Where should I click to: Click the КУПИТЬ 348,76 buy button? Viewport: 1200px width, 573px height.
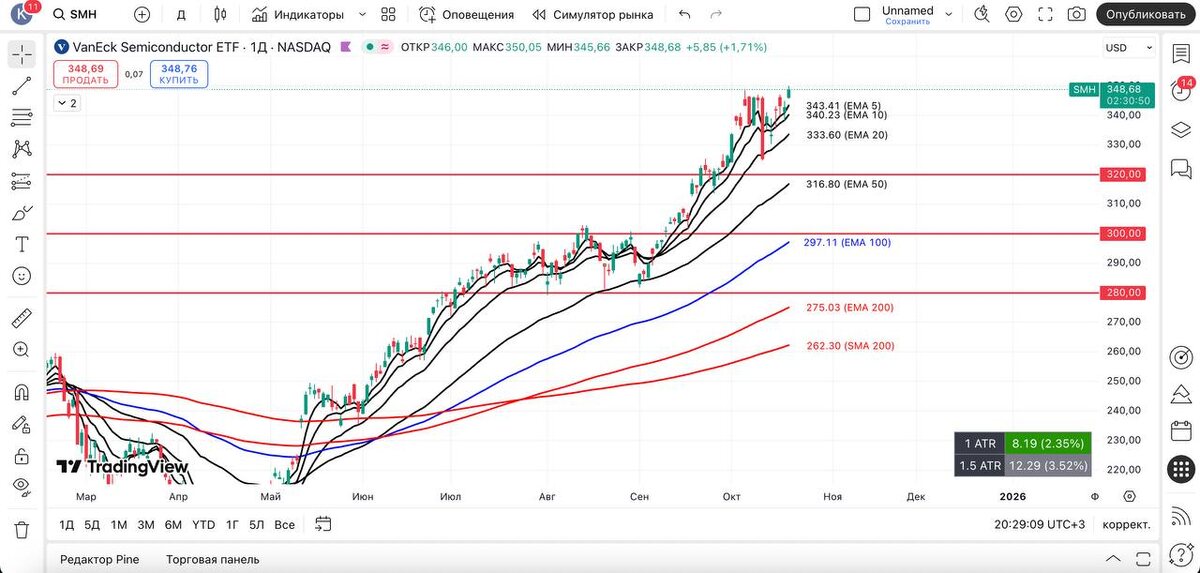point(178,74)
